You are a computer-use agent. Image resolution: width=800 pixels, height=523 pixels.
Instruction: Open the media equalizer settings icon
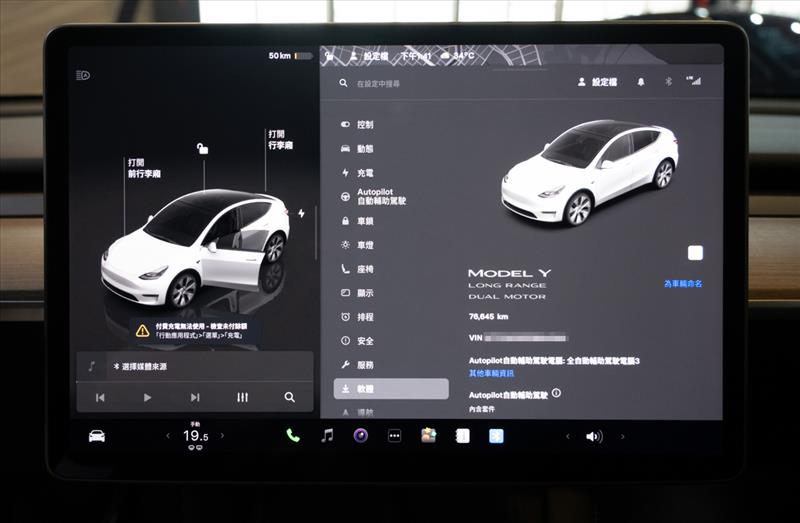[x=242, y=397]
